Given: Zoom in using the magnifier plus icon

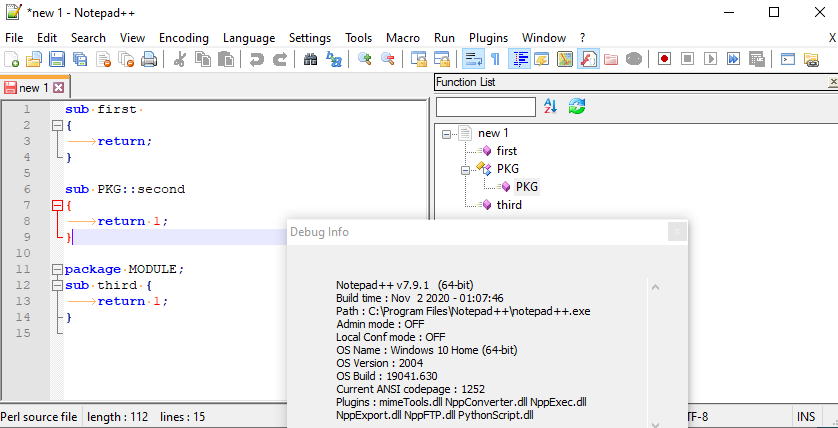Looking at the screenshot, I should 365,59.
